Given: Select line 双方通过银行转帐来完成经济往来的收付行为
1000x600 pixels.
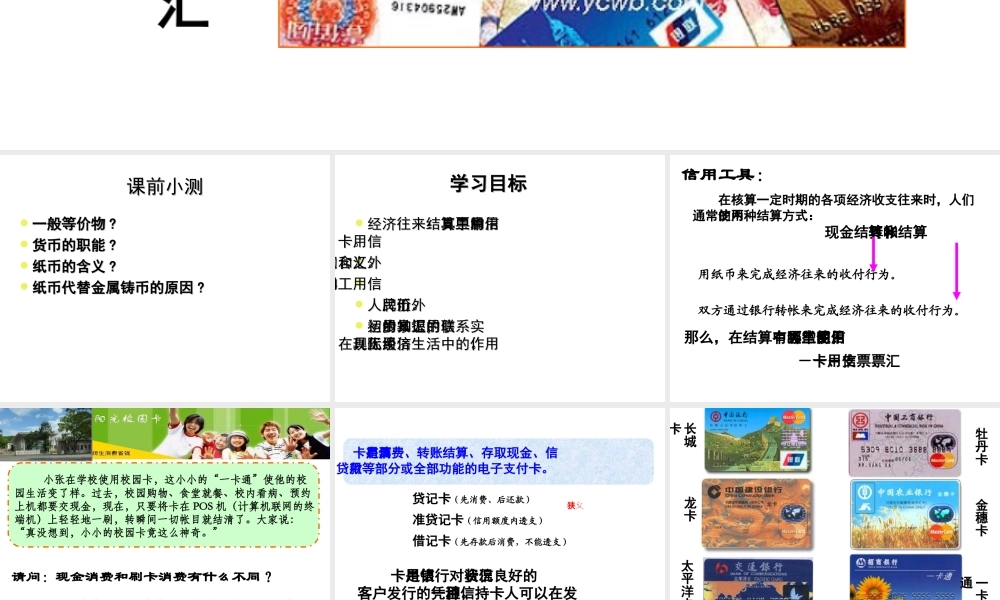Looking at the screenshot, I should tap(830, 311).
